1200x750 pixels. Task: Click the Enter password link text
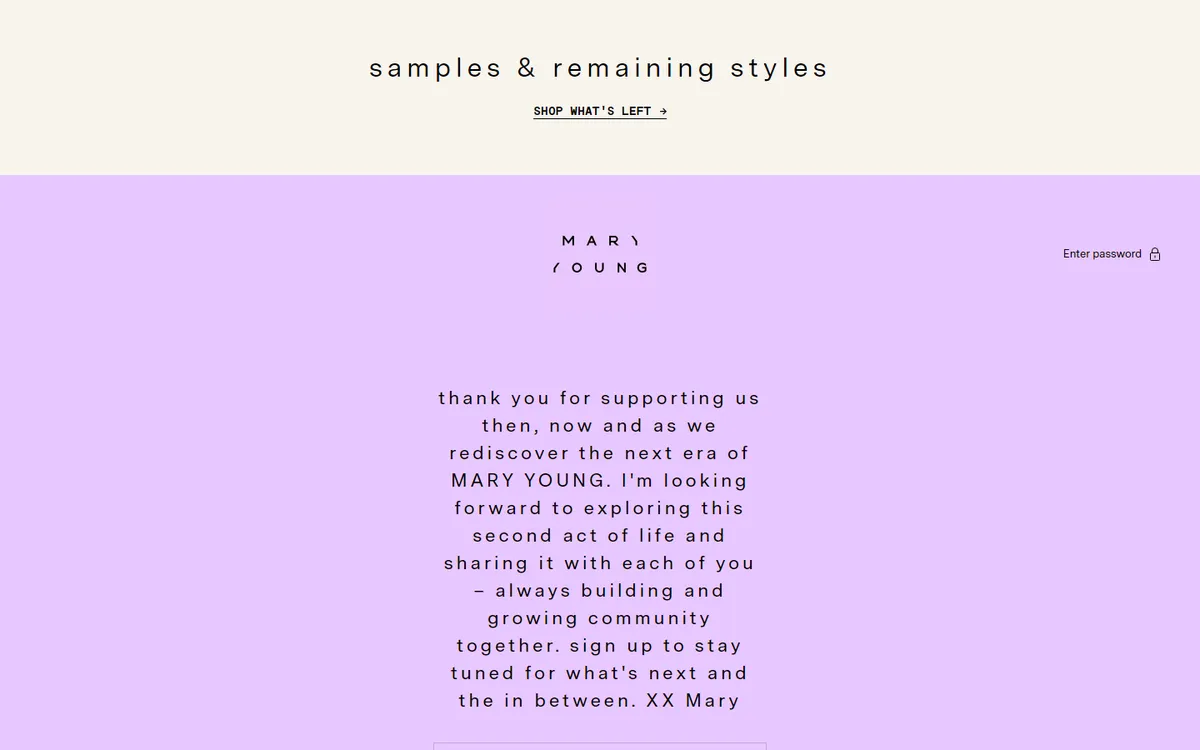(1101, 254)
